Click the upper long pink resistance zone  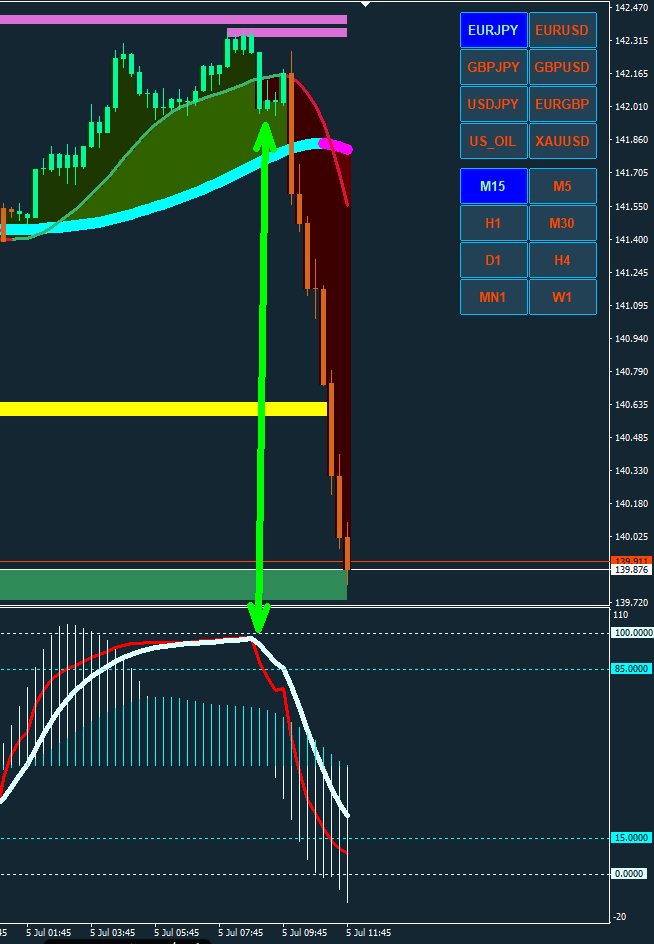173,19
